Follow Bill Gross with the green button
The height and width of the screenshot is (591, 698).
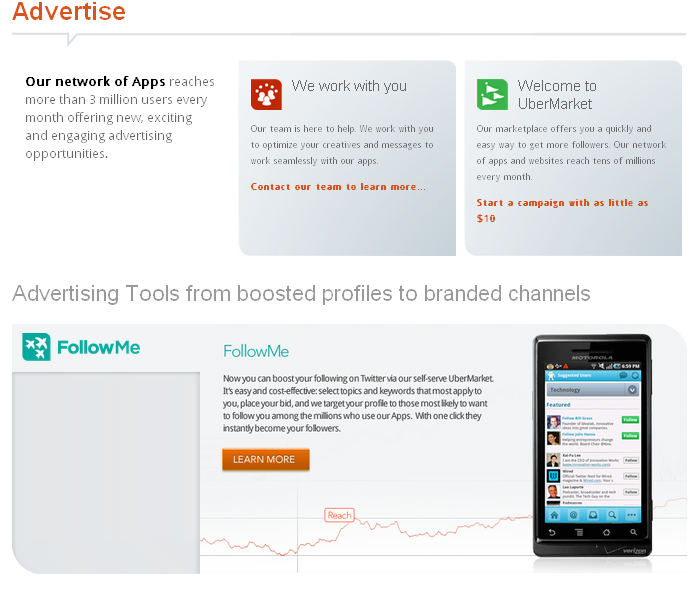tap(630, 420)
